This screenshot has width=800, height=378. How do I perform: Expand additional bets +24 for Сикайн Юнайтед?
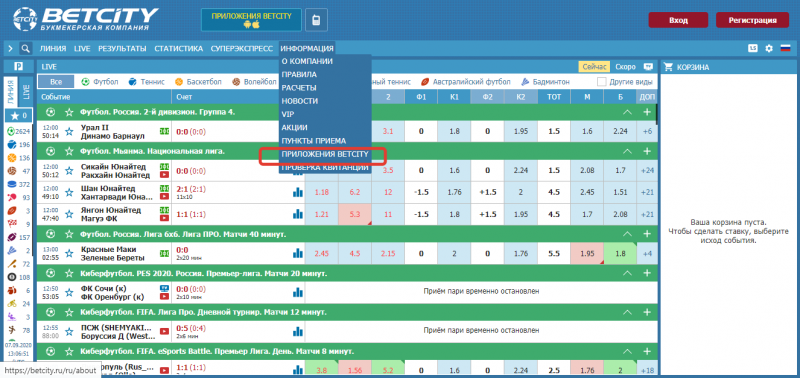pos(648,170)
